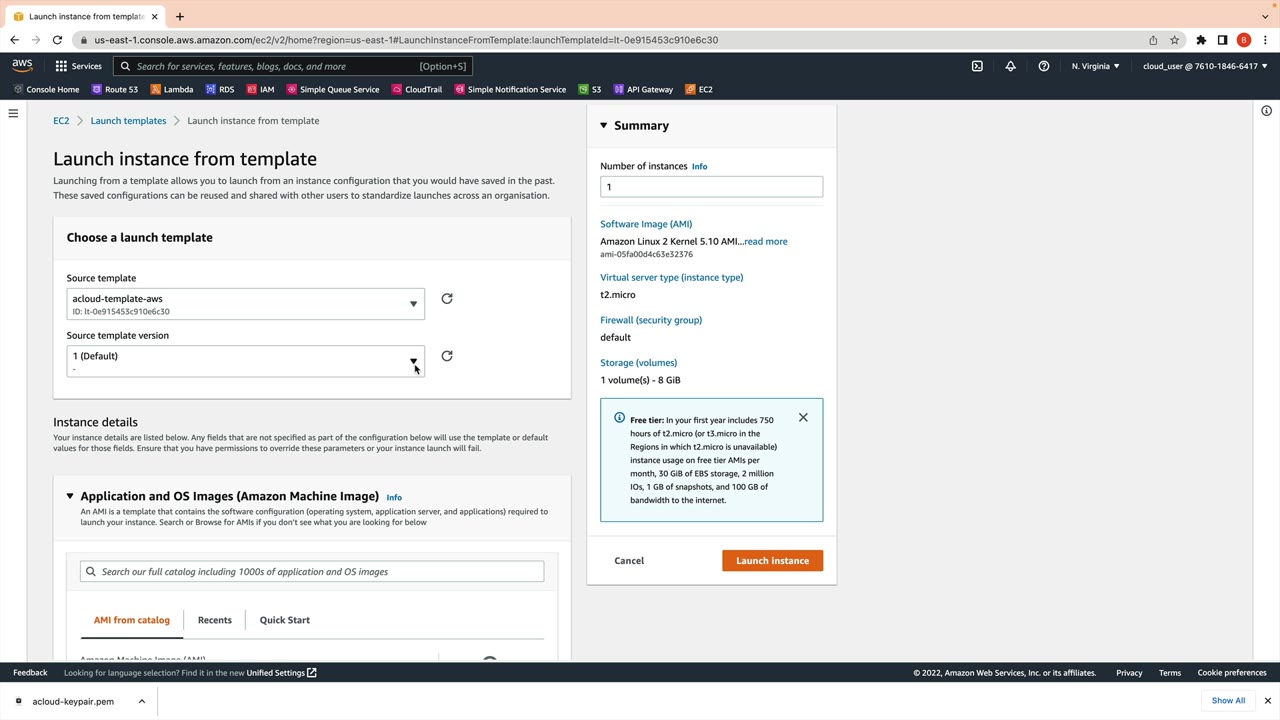Viewport: 1280px width, 720px height.
Task: Go to EC2 breadcrumb link
Action: [61, 121]
